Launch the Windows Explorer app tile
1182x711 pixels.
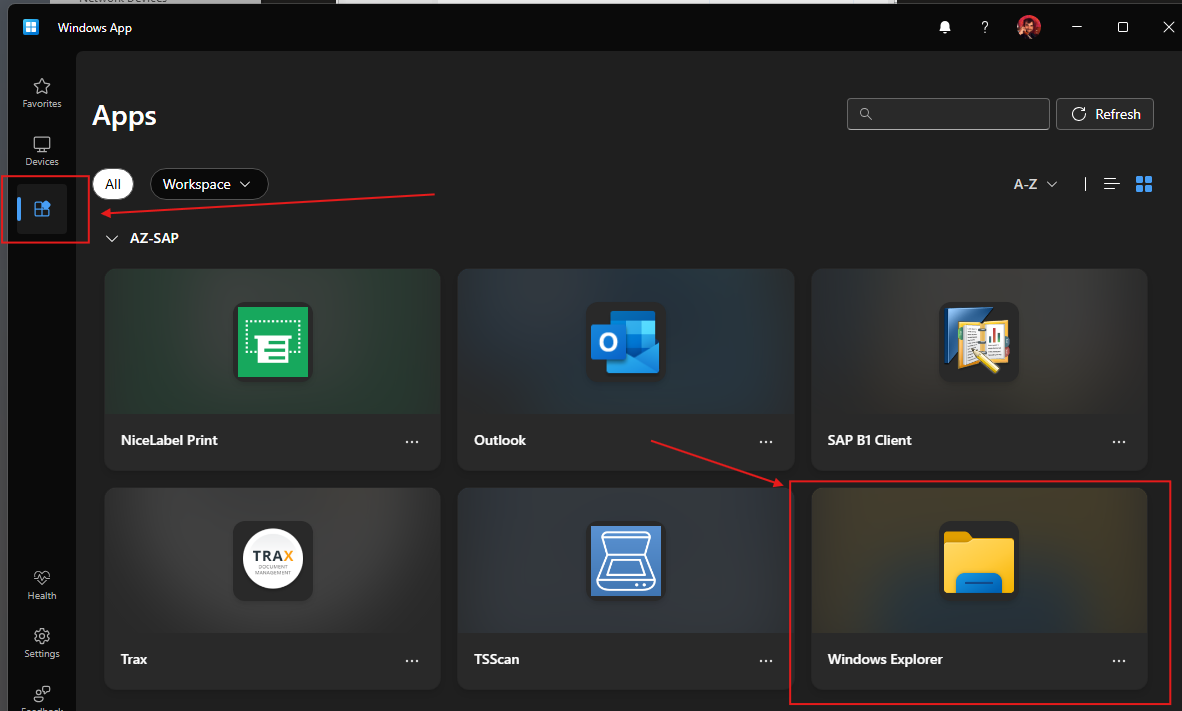point(978,570)
